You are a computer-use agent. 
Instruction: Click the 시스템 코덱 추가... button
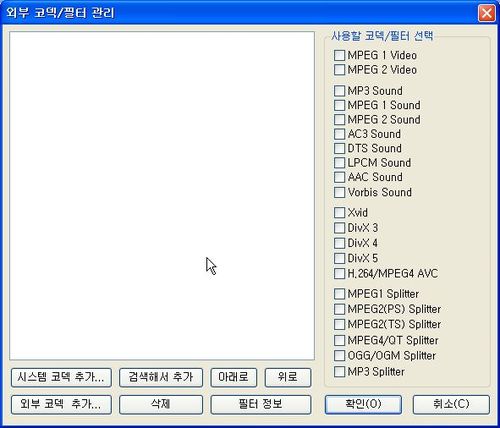coord(61,377)
